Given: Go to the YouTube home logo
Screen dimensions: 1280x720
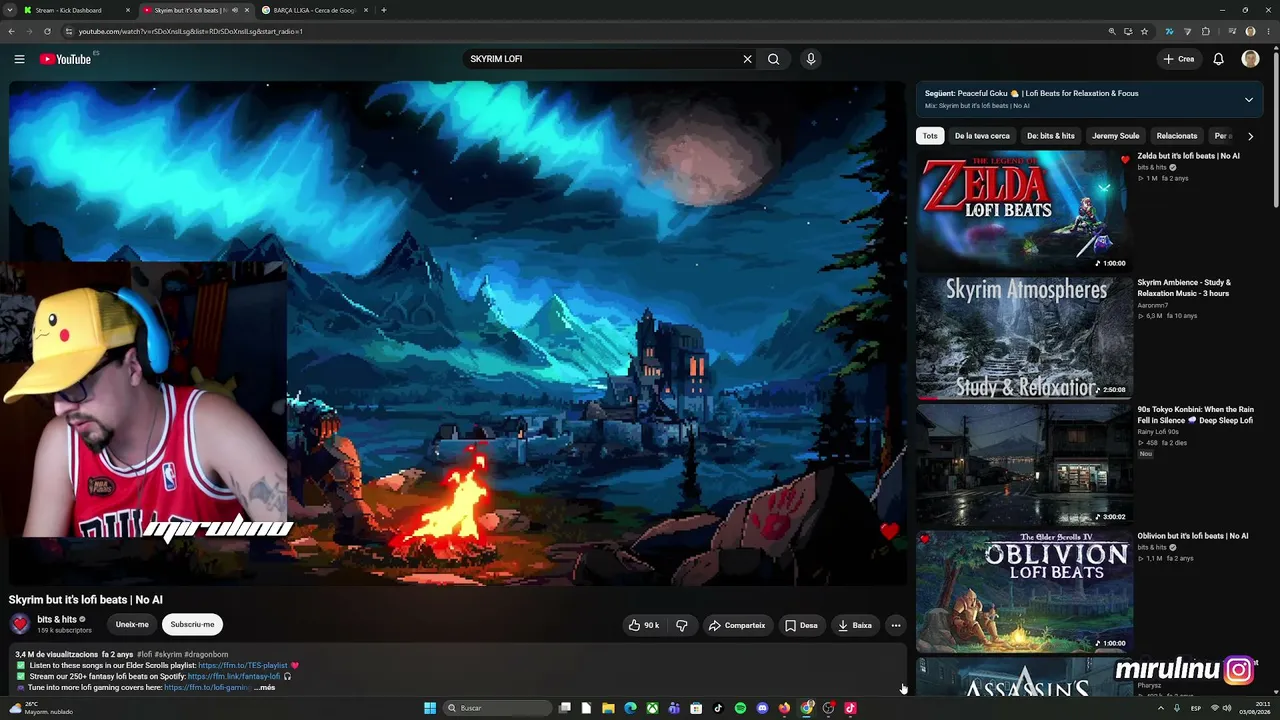Looking at the screenshot, I should click(x=65, y=59).
